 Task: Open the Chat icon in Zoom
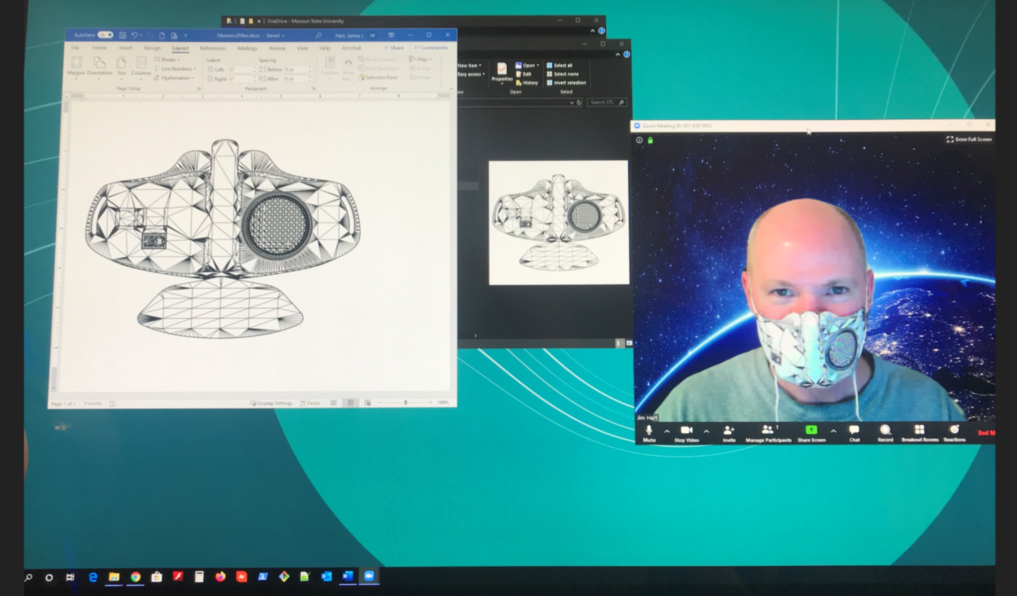pyautogui.click(x=854, y=430)
